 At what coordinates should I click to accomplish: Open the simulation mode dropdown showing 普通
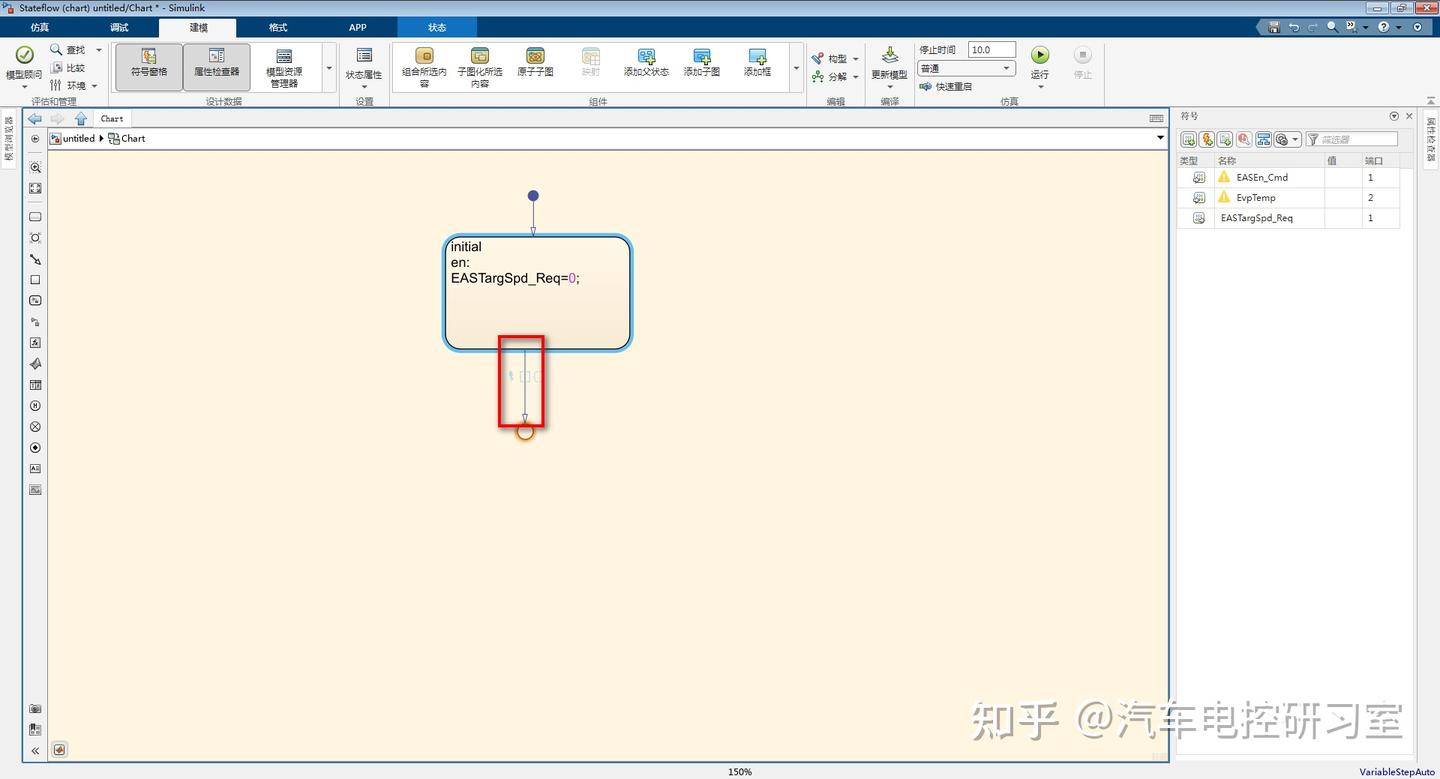tap(1007, 67)
